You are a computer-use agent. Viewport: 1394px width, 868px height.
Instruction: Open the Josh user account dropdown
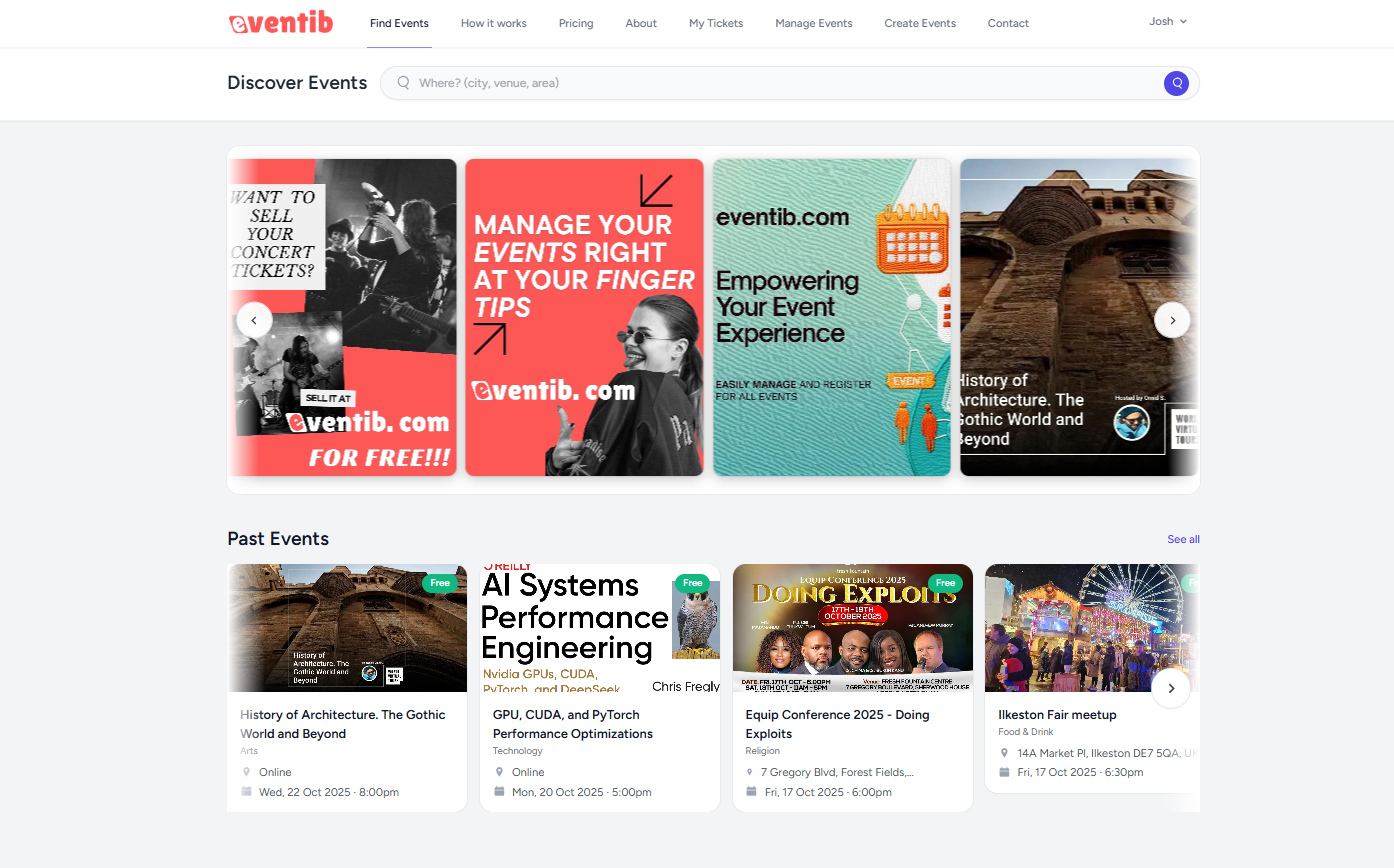[1167, 21]
